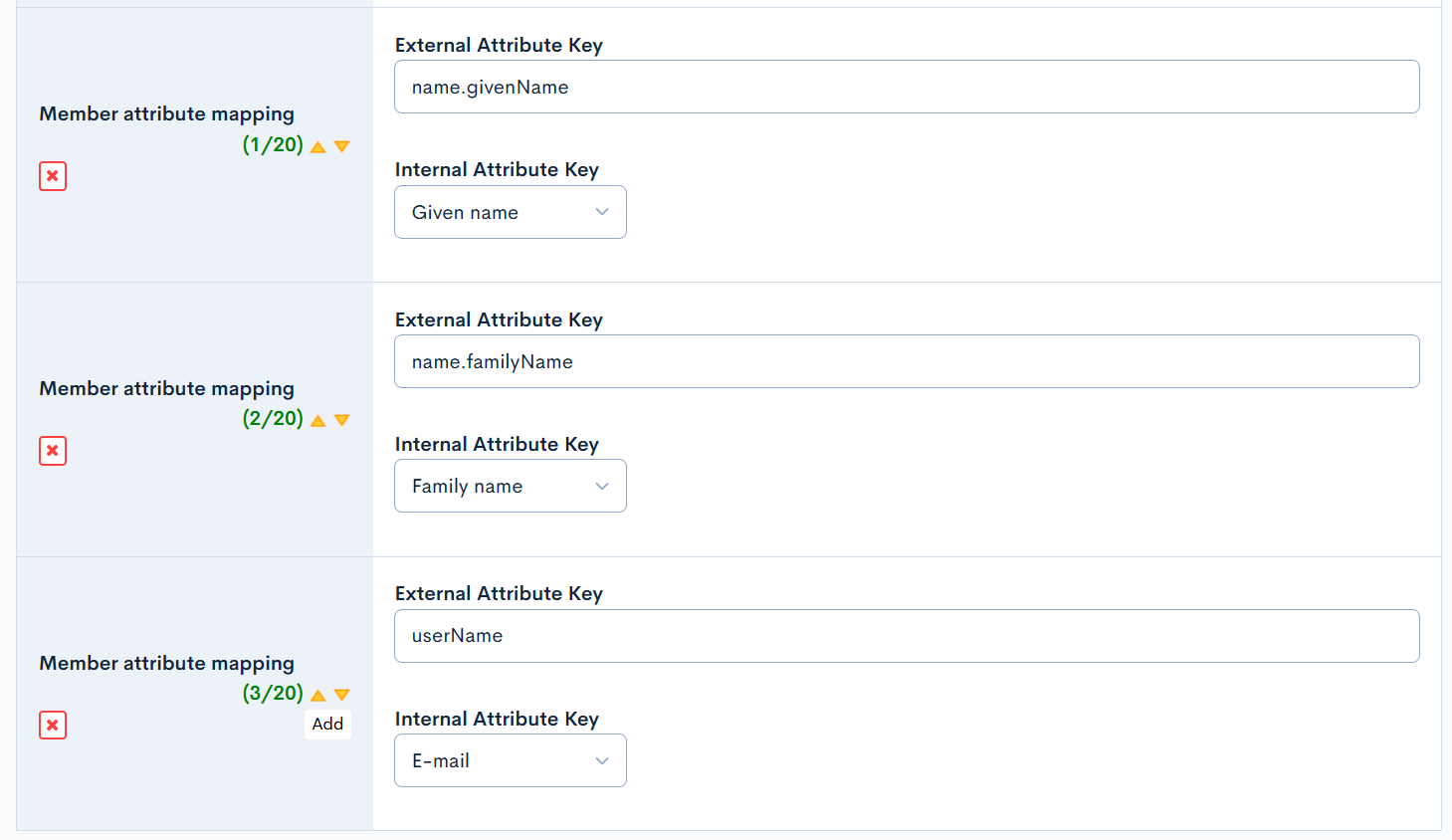1452x840 pixels.
Task: Select the name.familyName text field
Action: 906,361
